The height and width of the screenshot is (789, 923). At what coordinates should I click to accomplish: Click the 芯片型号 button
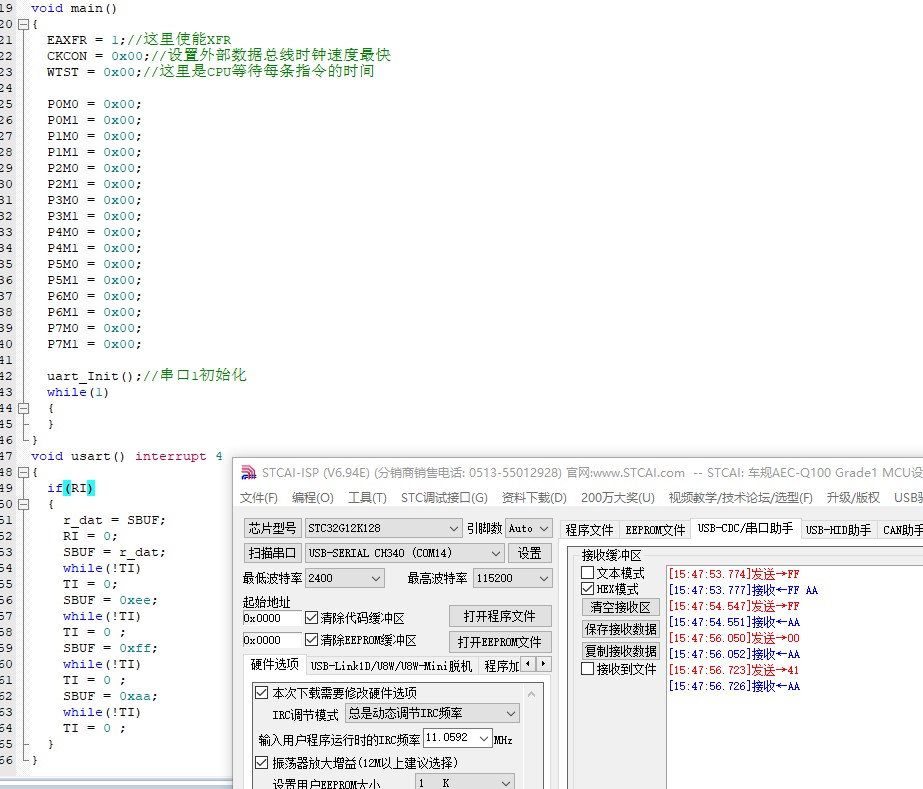pyautogui.click(x=272, y=528)
